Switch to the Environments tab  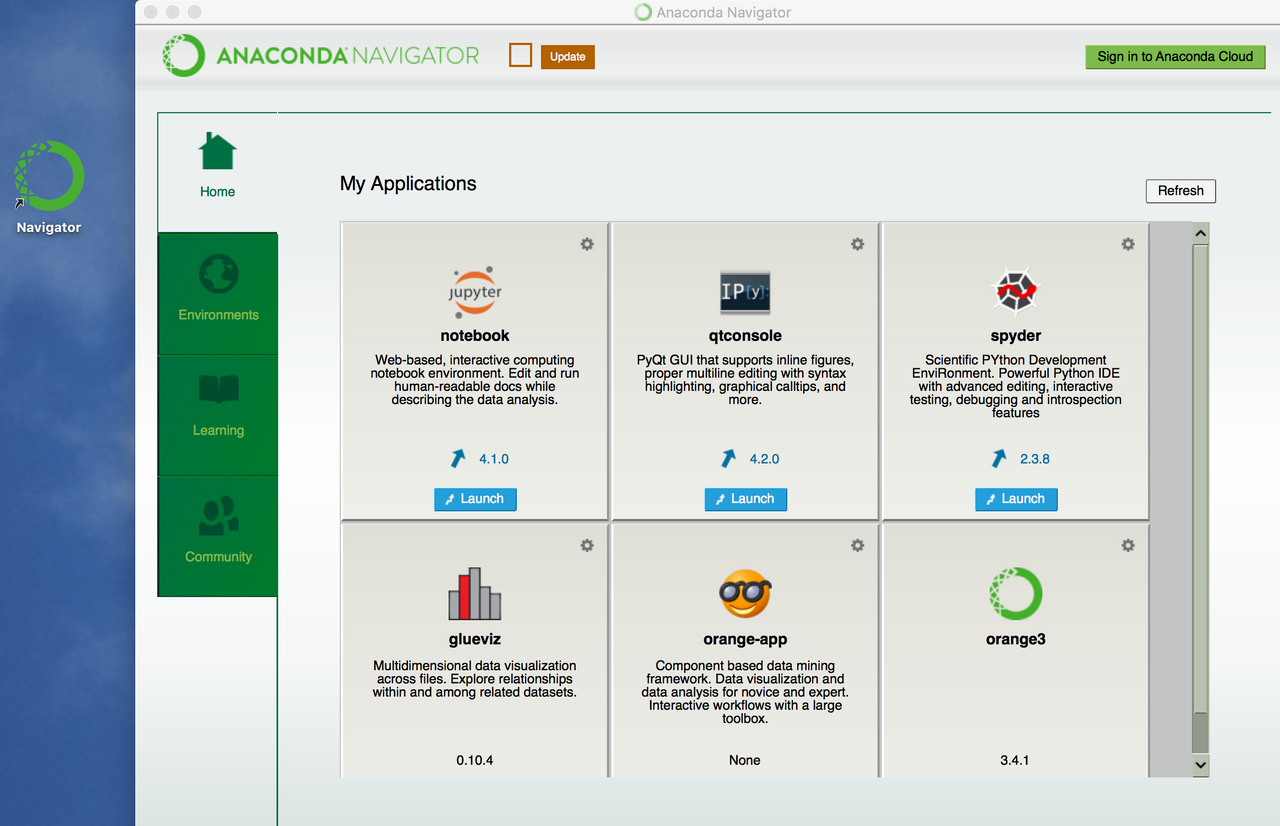click(218, 293)
